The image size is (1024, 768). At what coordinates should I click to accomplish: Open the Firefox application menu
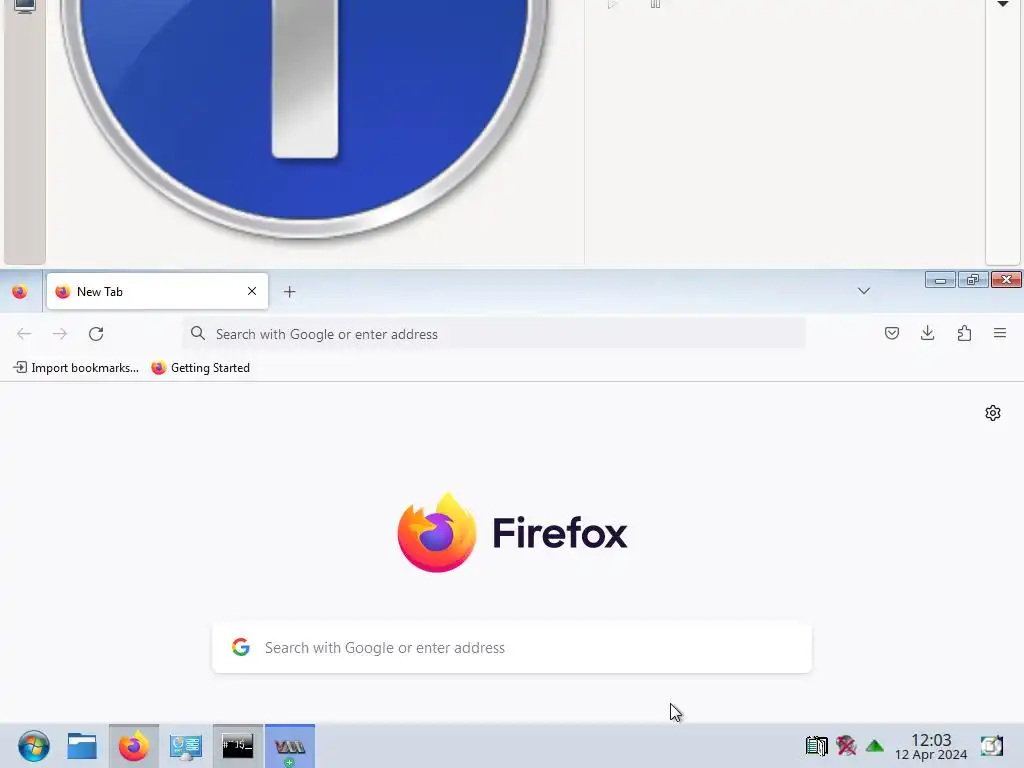[1000, 333]
